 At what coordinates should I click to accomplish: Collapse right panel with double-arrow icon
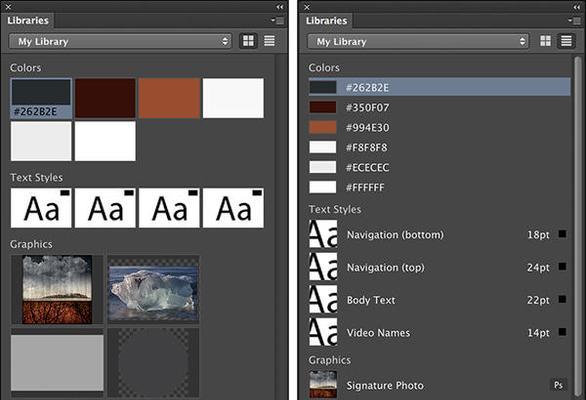point(577,7)
